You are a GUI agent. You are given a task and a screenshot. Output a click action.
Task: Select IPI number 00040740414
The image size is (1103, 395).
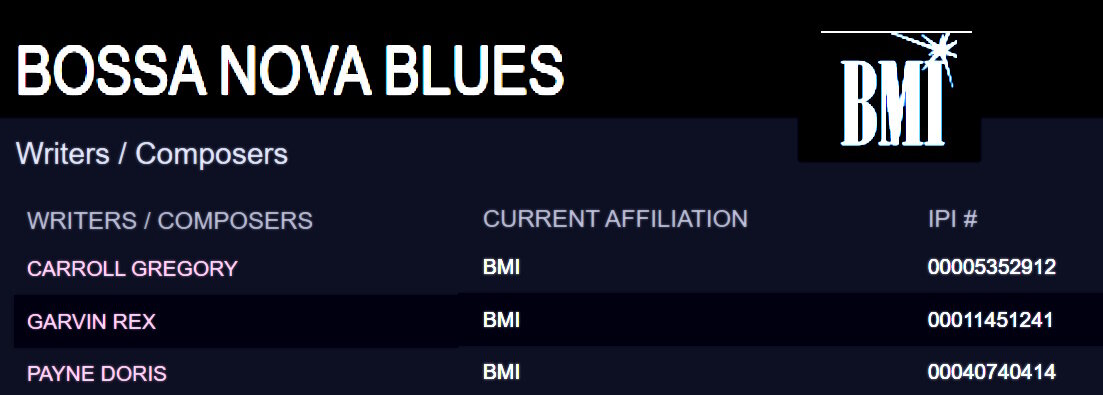pos(992,372)
